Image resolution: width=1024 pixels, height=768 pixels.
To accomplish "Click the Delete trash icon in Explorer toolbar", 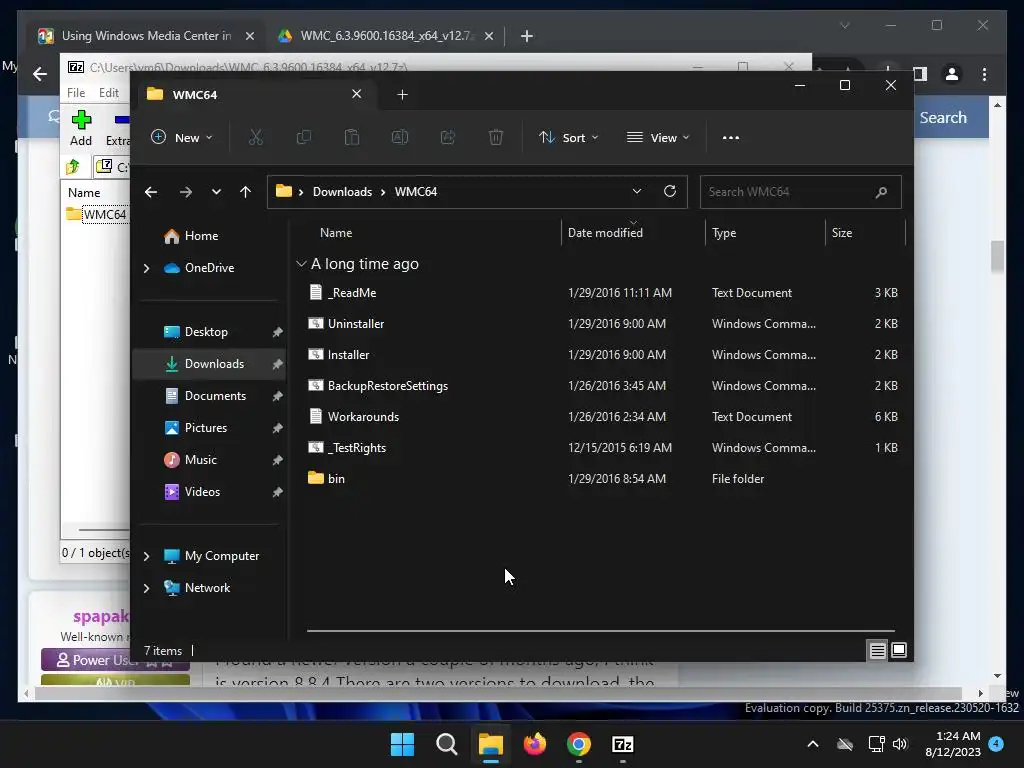I will click(496, 138).
